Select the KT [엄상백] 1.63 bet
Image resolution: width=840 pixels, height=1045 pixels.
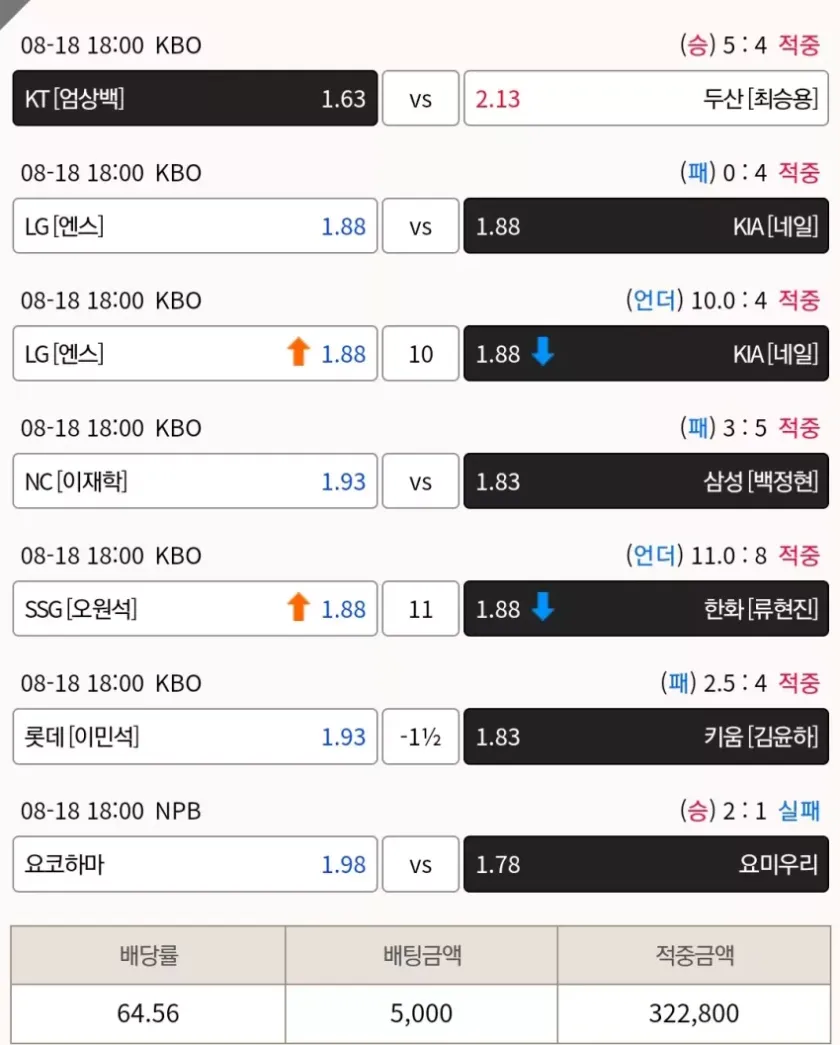(x=195, y=98)
